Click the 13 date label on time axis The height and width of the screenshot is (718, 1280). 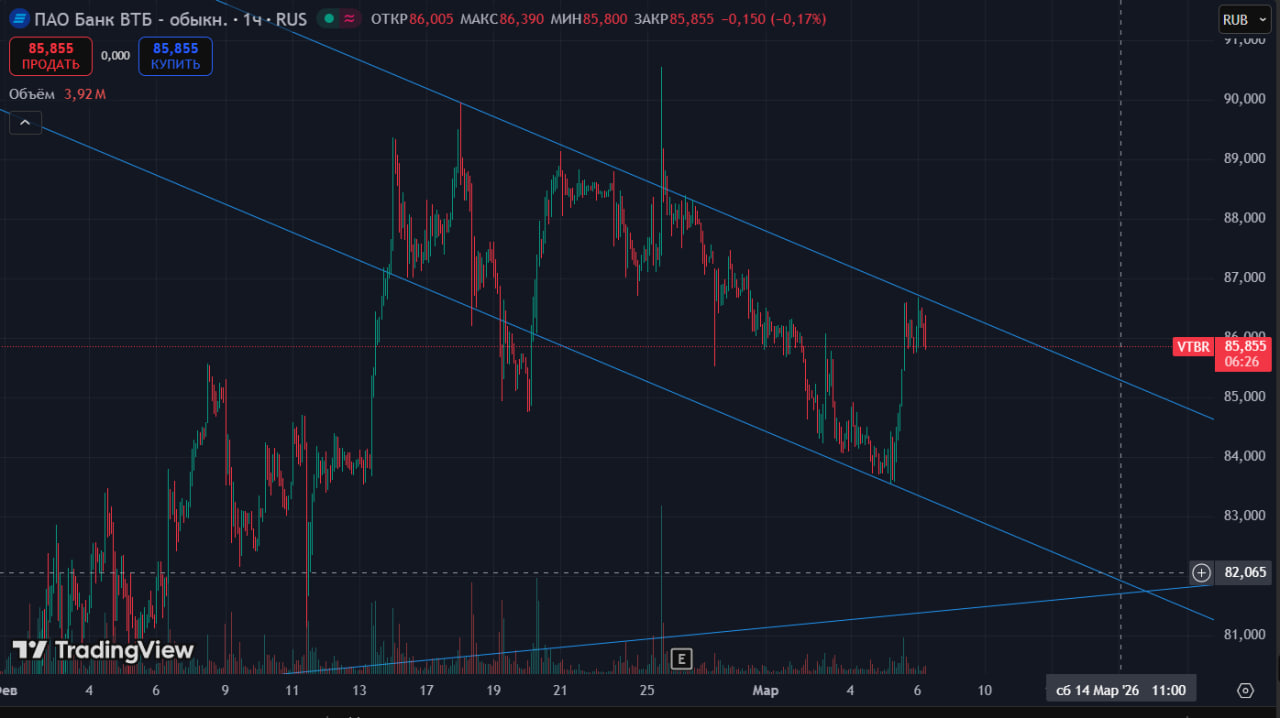[360, 691]
